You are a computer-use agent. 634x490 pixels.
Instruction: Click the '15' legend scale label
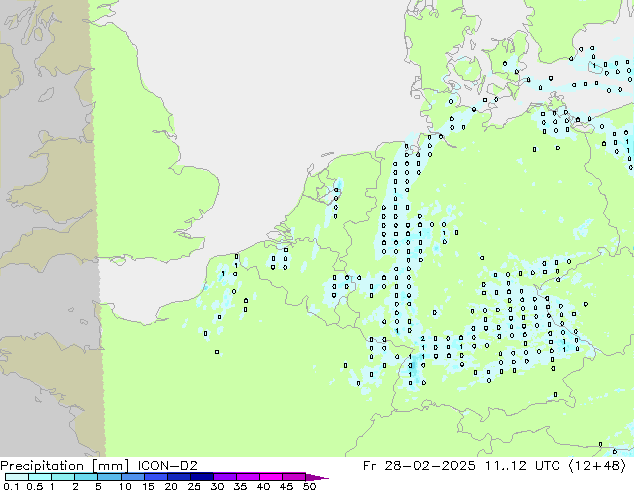pos(148,486)
